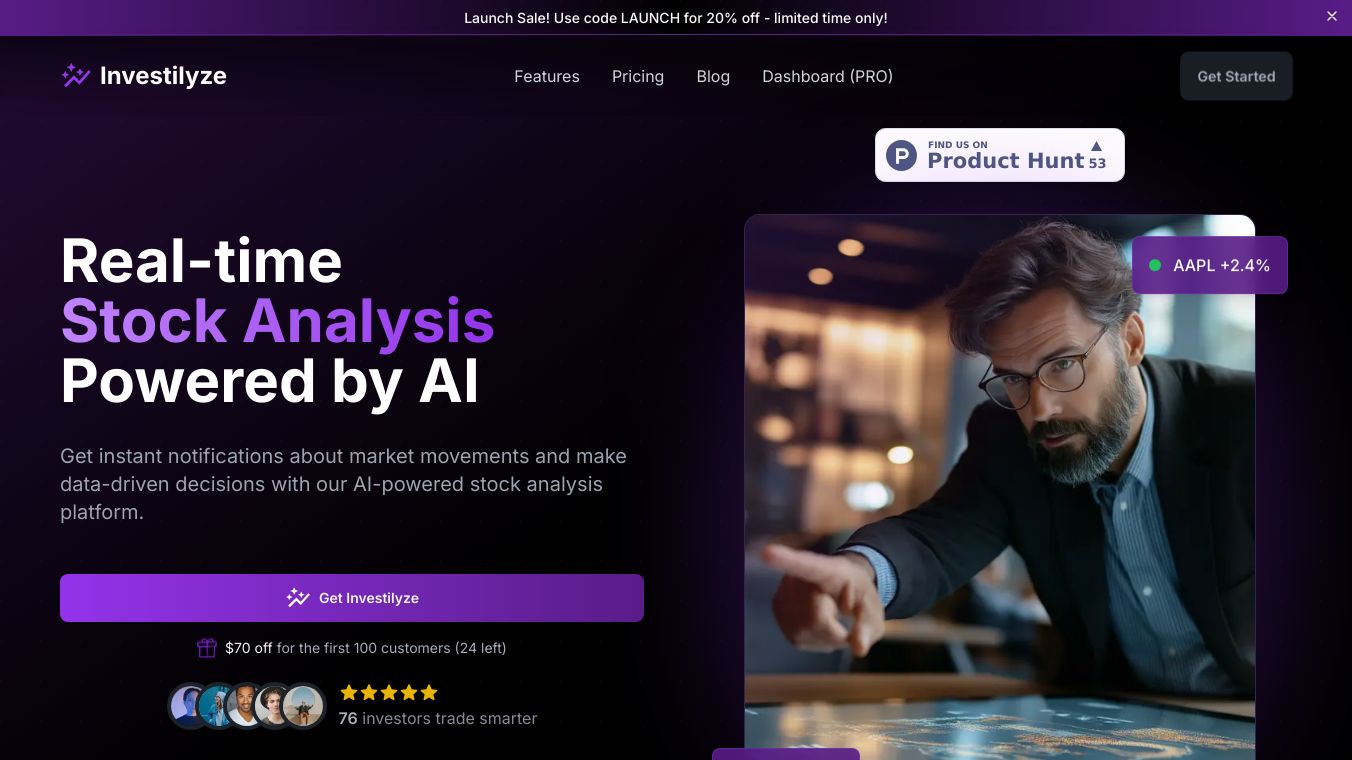
Task: Click the hero image of the bearded man
Action: tap(1000, 487)
